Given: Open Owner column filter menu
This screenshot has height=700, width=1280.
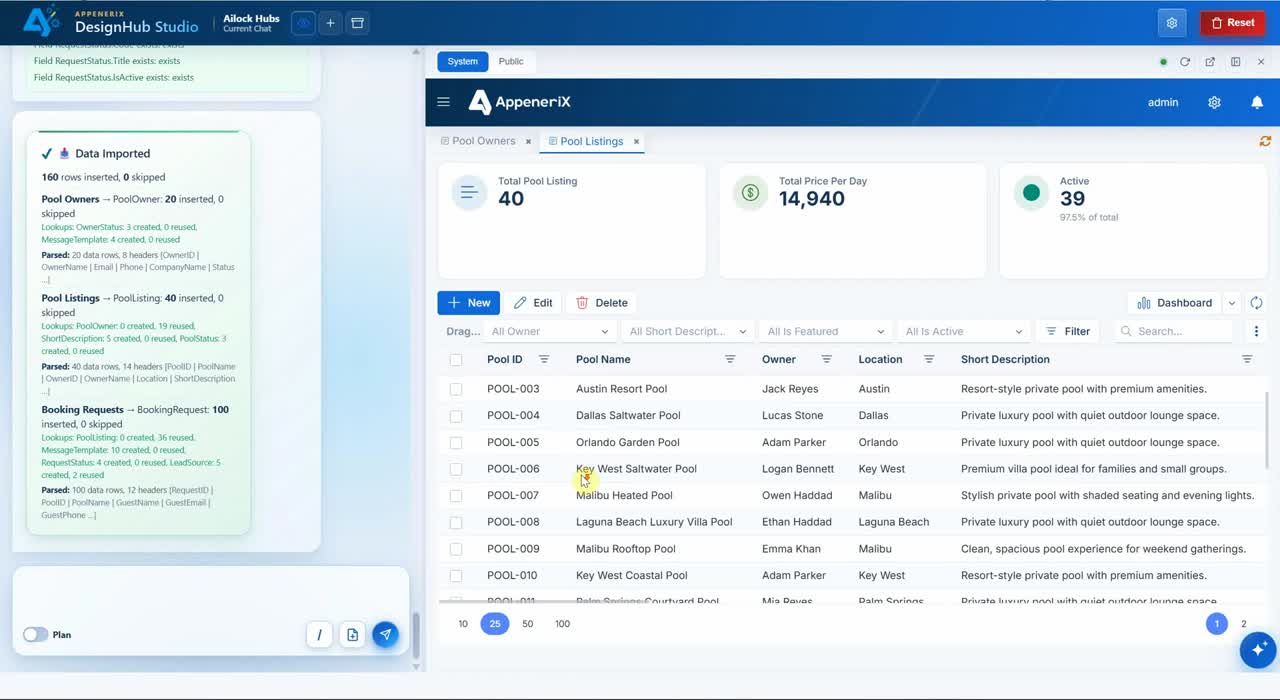Looking at the screenshot, I should click(827, 359).
